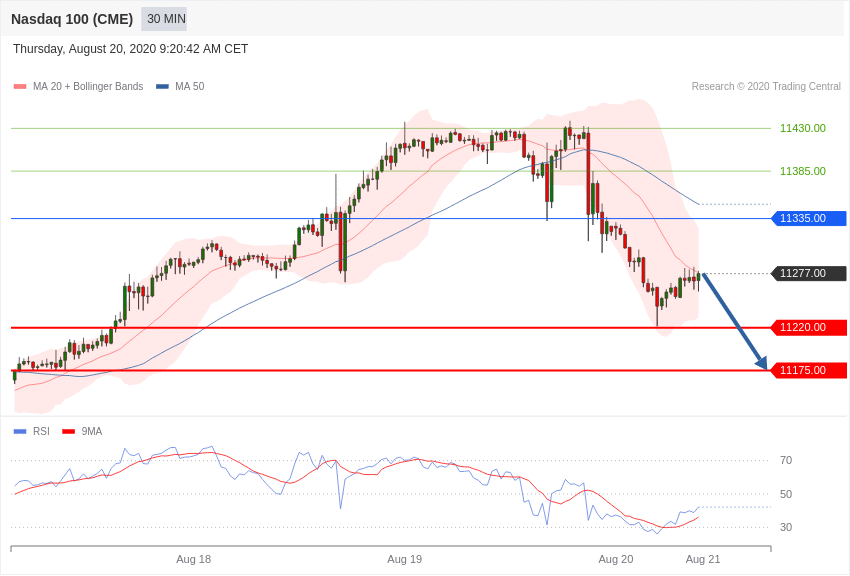Image resolution: width=850 pixels, height=576 pixels.
Task: Click the 9MA legend red swatch
Action: (x=69, y=431)
